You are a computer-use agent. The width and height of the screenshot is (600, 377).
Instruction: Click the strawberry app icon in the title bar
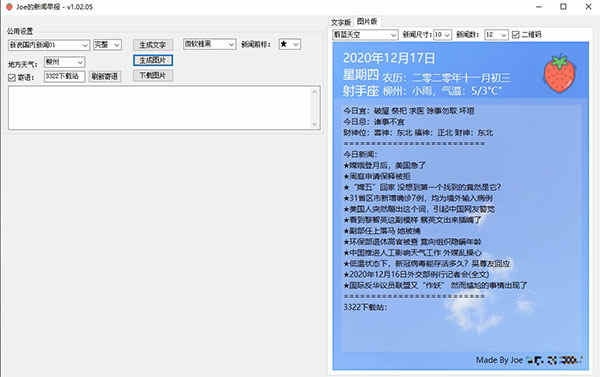point(10,7)
